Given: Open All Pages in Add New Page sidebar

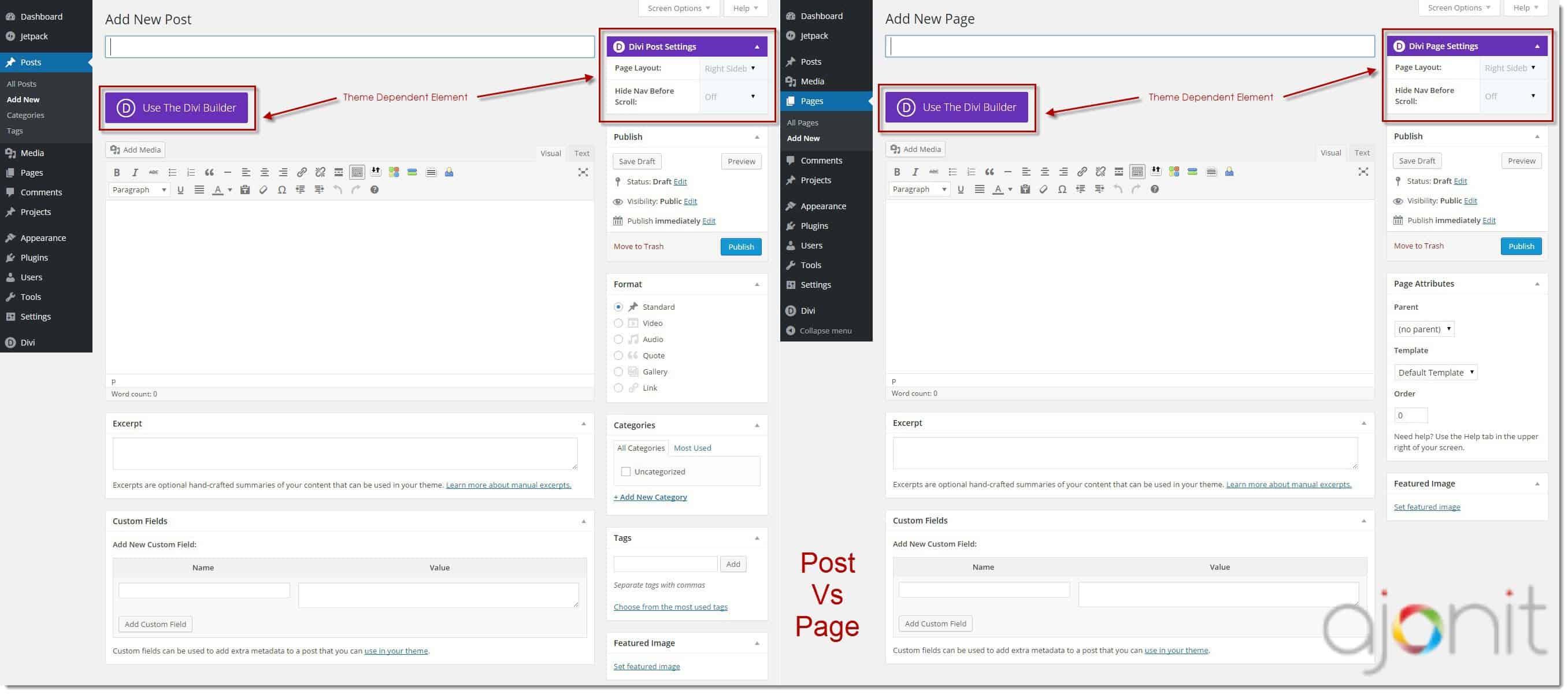Looking at the screenshot, I should (803, 123).
